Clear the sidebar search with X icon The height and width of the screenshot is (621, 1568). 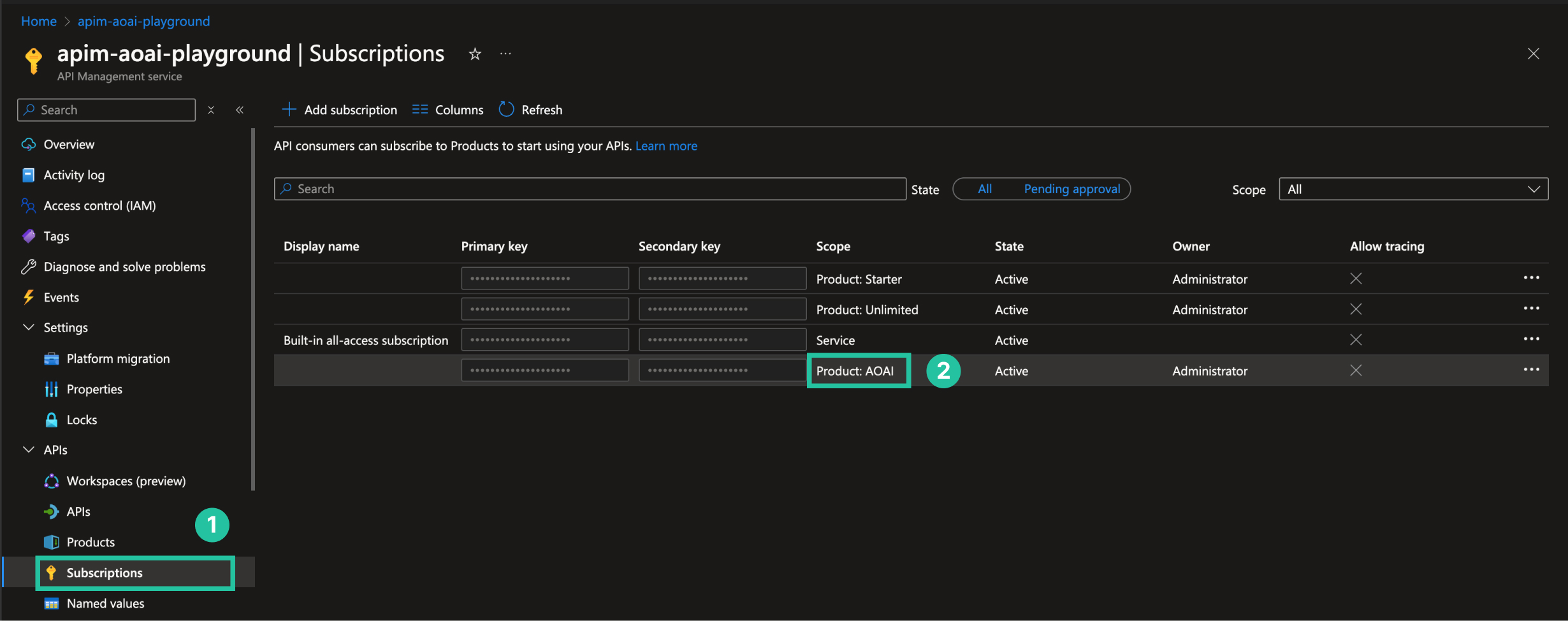point(211,110)
